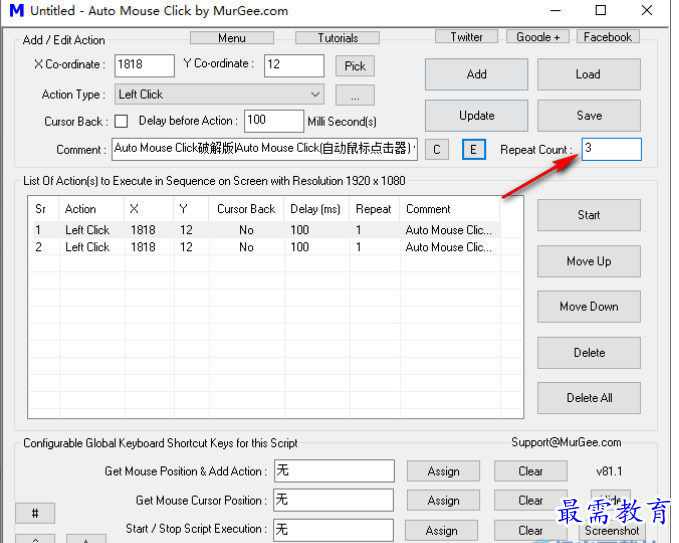
Task: Click the Repeat Count input field
Action: (611, 149)
